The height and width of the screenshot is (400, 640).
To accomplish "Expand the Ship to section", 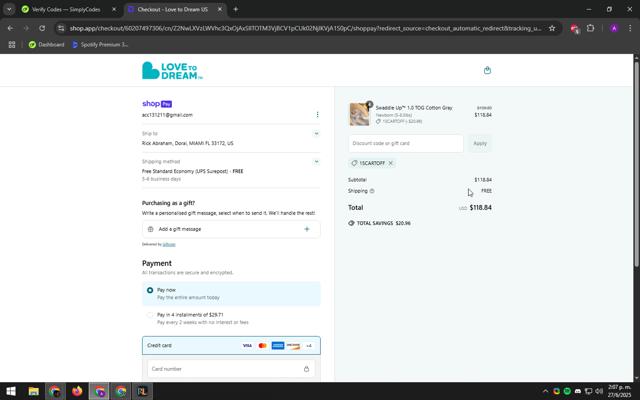I will pos(316,133).
